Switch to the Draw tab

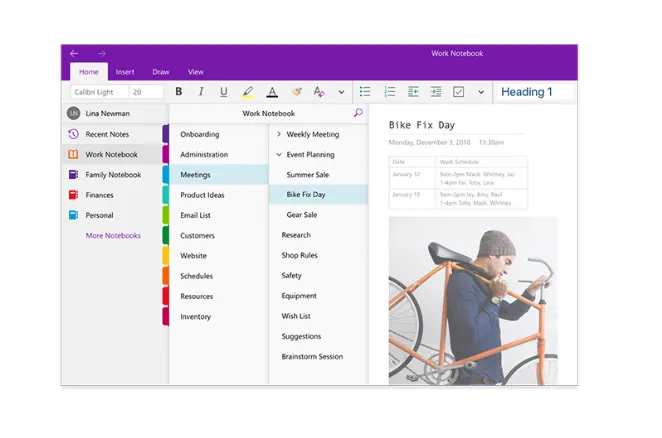click(x=161, y=72)
